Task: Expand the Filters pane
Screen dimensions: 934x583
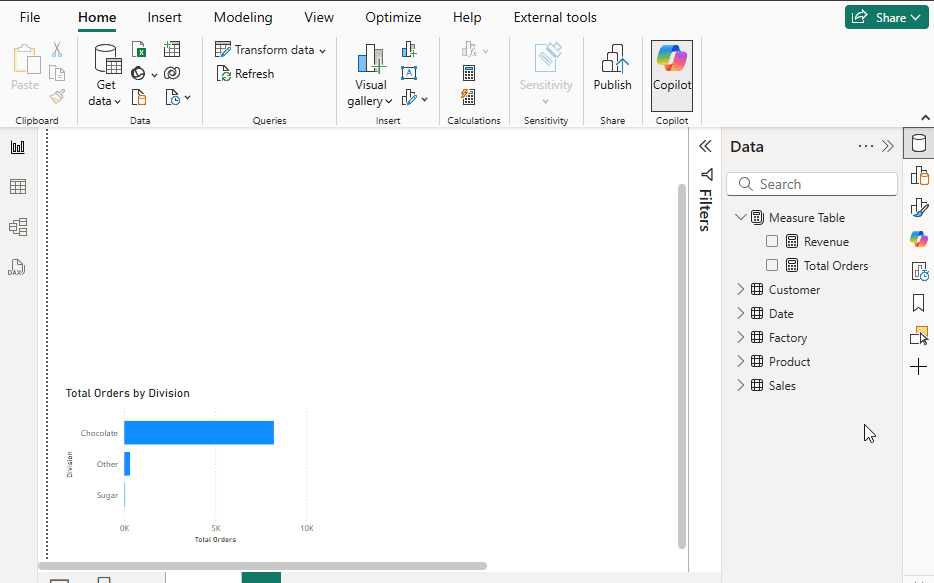Action: click(705, 146)
